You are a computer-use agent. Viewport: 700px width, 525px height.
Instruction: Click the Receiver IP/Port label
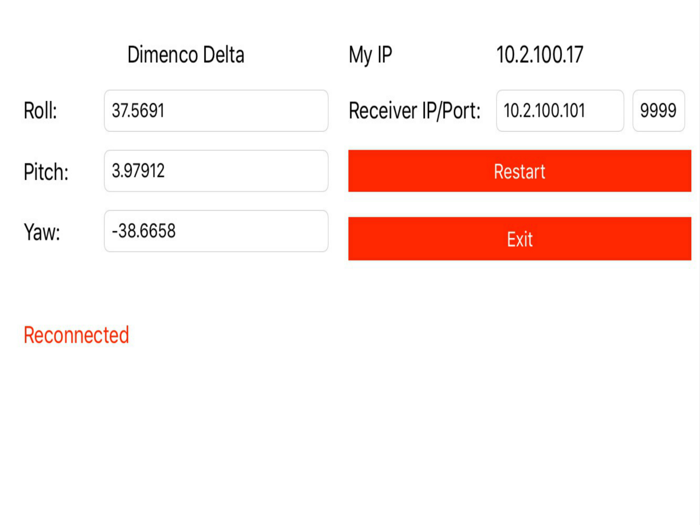pos(414,111)
